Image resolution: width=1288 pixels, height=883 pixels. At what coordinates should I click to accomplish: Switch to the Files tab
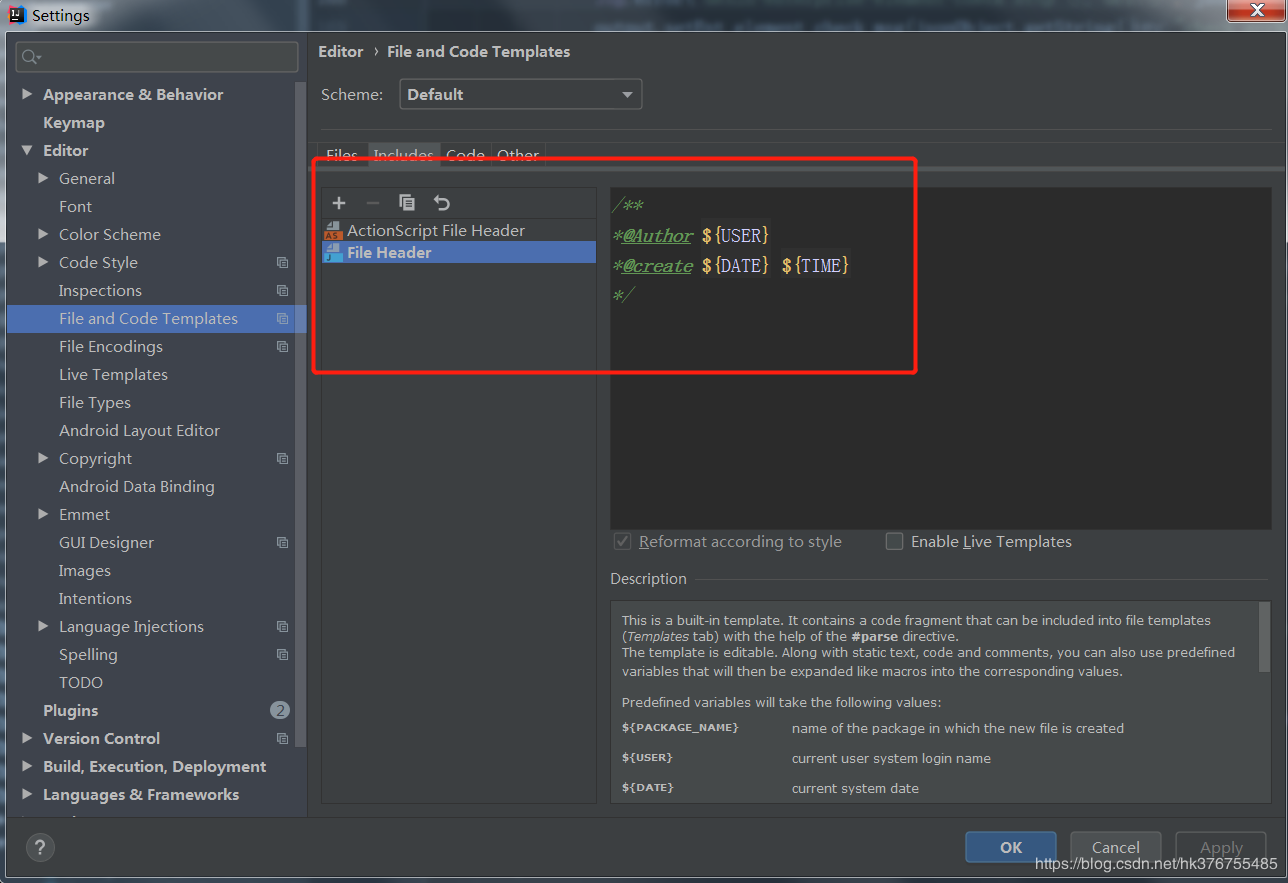coord(342,155)
